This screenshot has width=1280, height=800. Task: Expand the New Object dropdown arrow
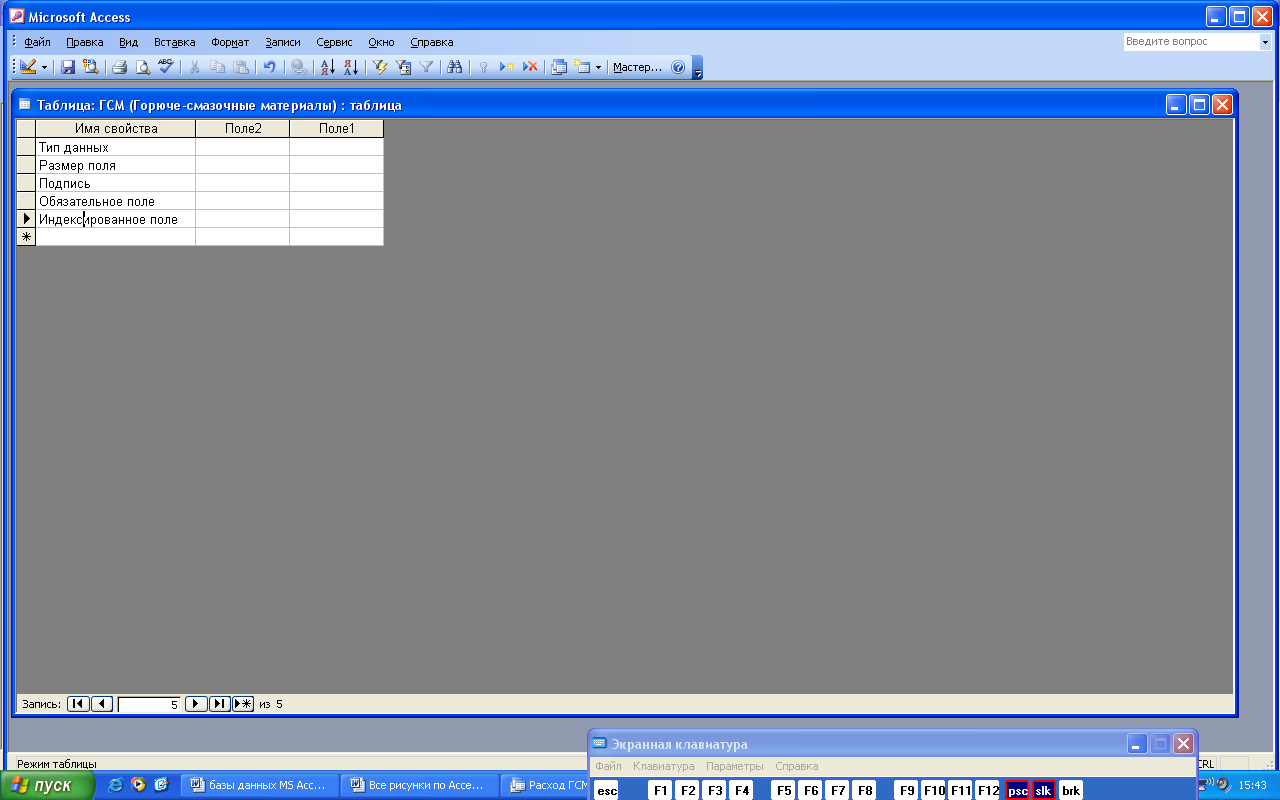coord(598,67)
